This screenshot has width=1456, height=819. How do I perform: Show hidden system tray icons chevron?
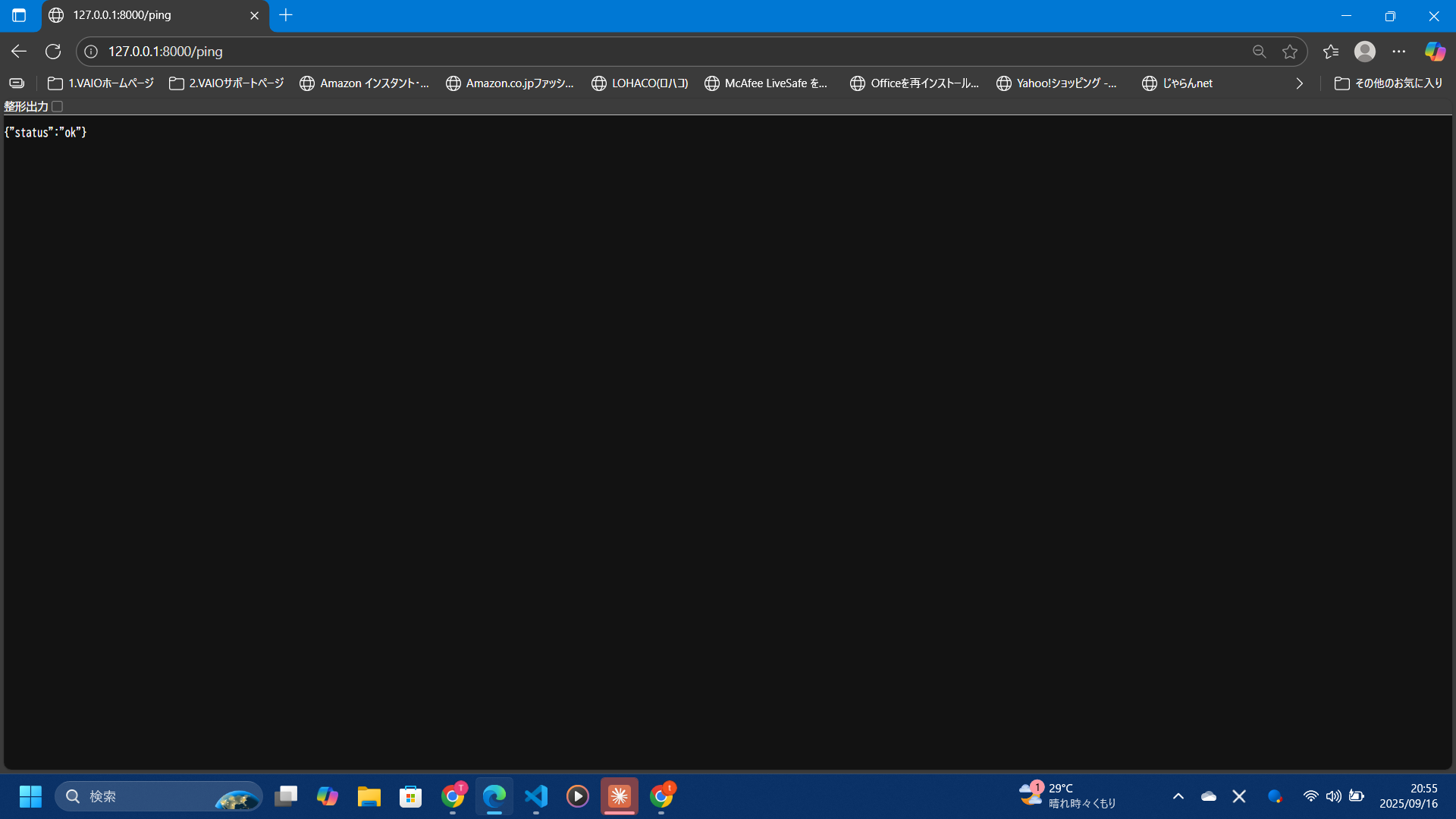click(1178, 796)
